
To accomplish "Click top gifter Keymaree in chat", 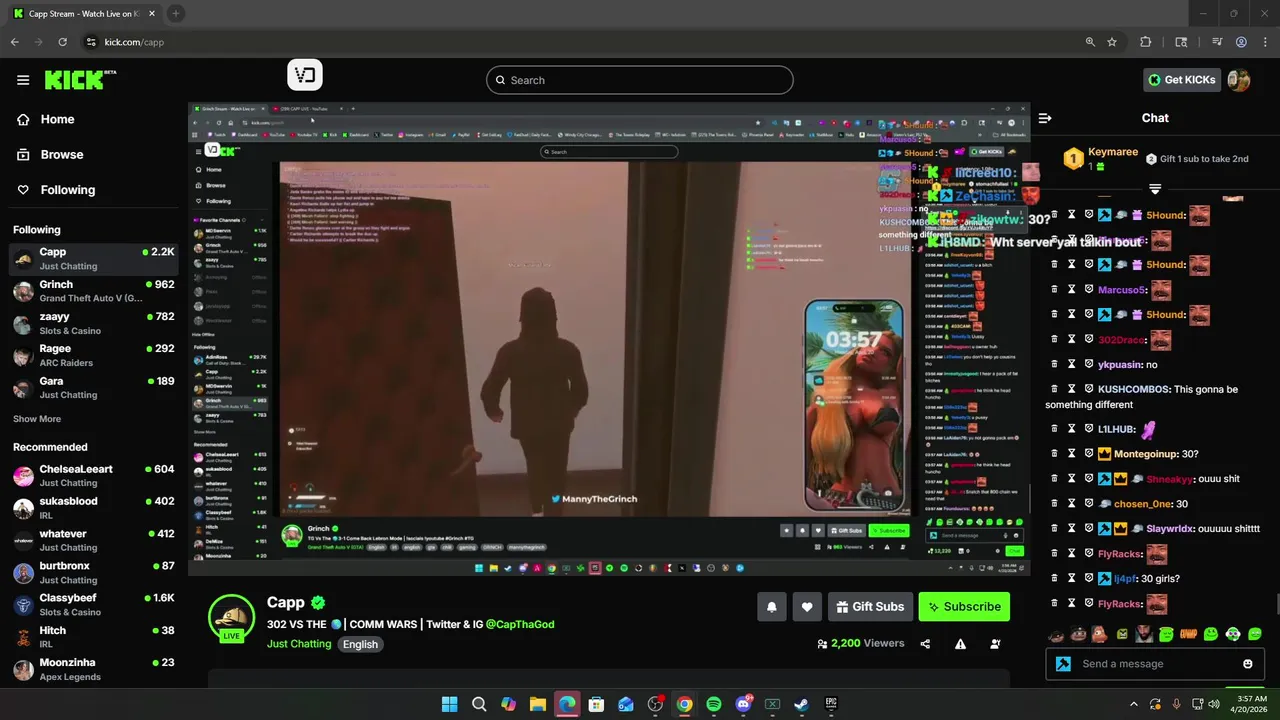I will (x=1112, y=152).
